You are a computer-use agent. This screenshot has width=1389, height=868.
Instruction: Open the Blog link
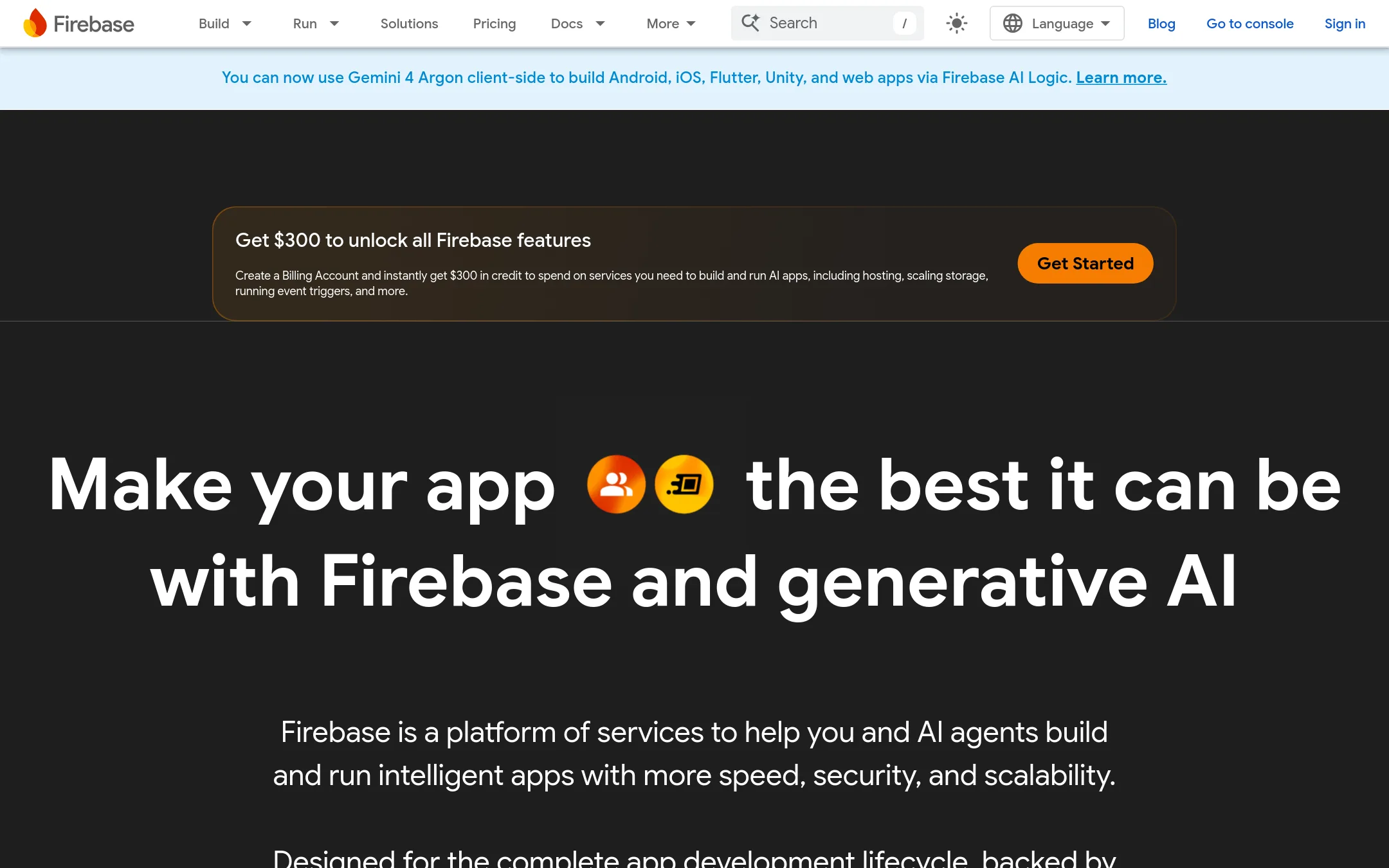point(1161,23)
